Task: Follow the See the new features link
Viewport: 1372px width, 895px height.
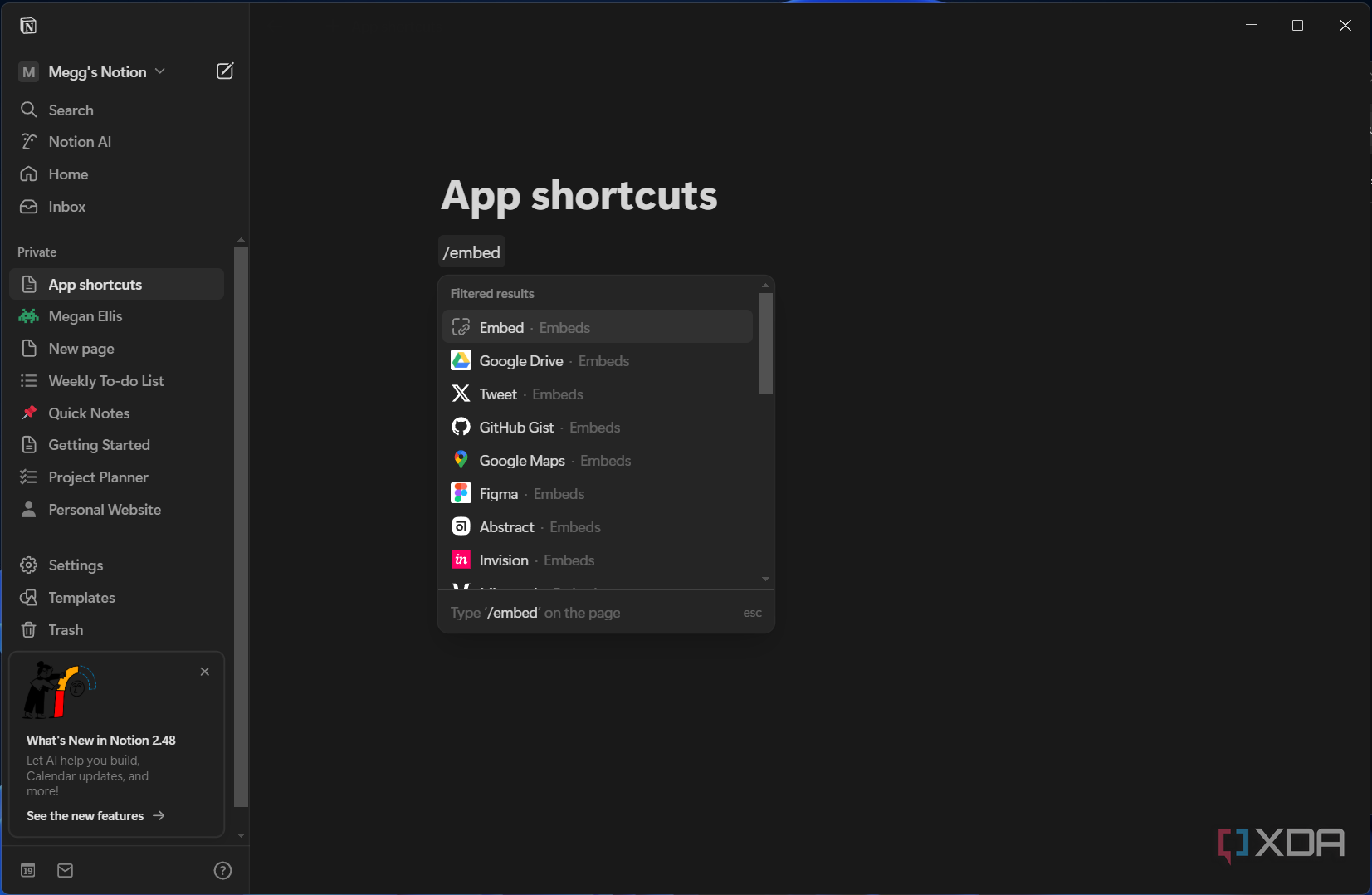Action: (95, 816)
